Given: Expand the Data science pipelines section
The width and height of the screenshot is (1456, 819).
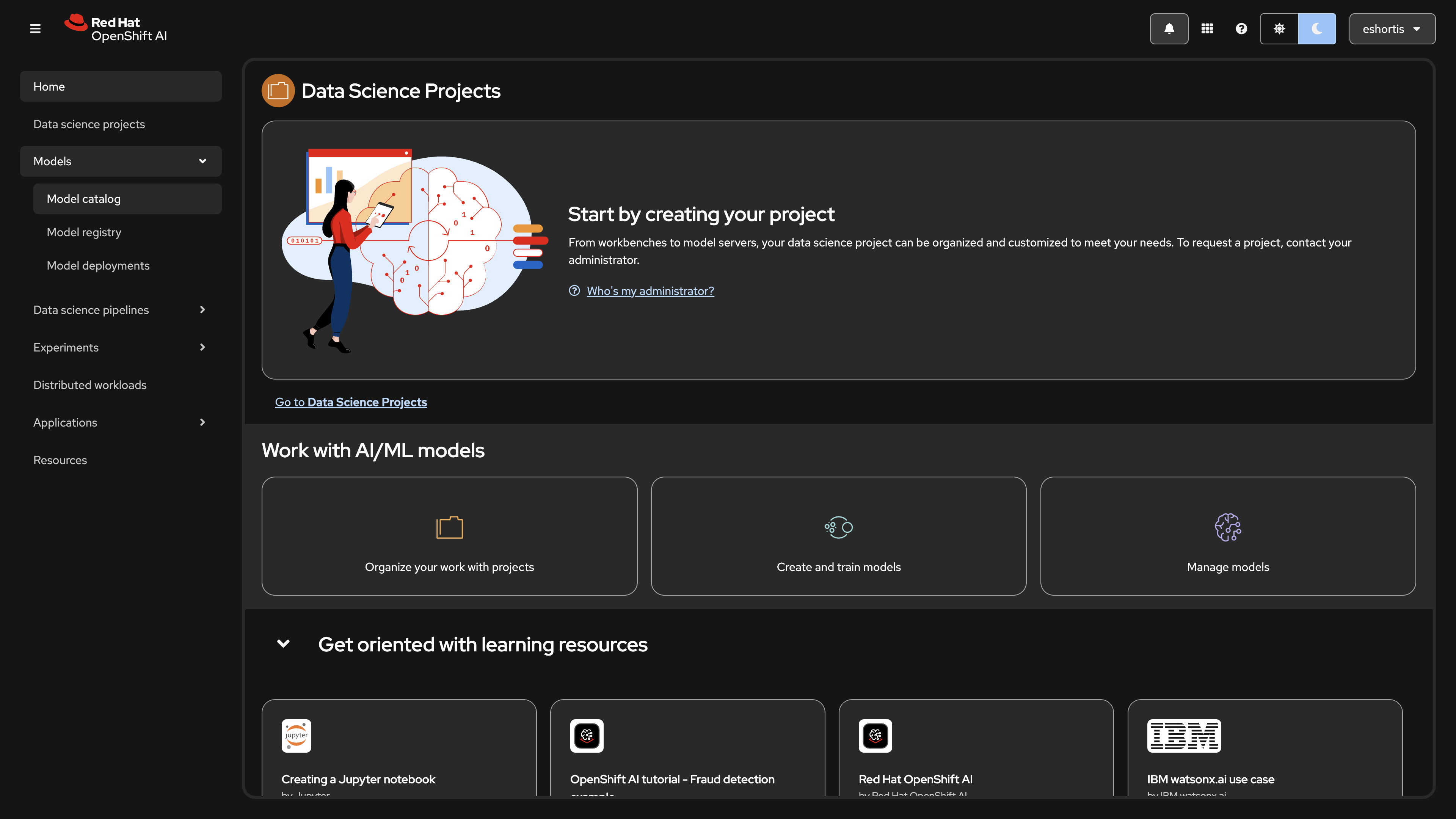Looking at the screenshot, I should pyautogui.click(x=202, y=310).
